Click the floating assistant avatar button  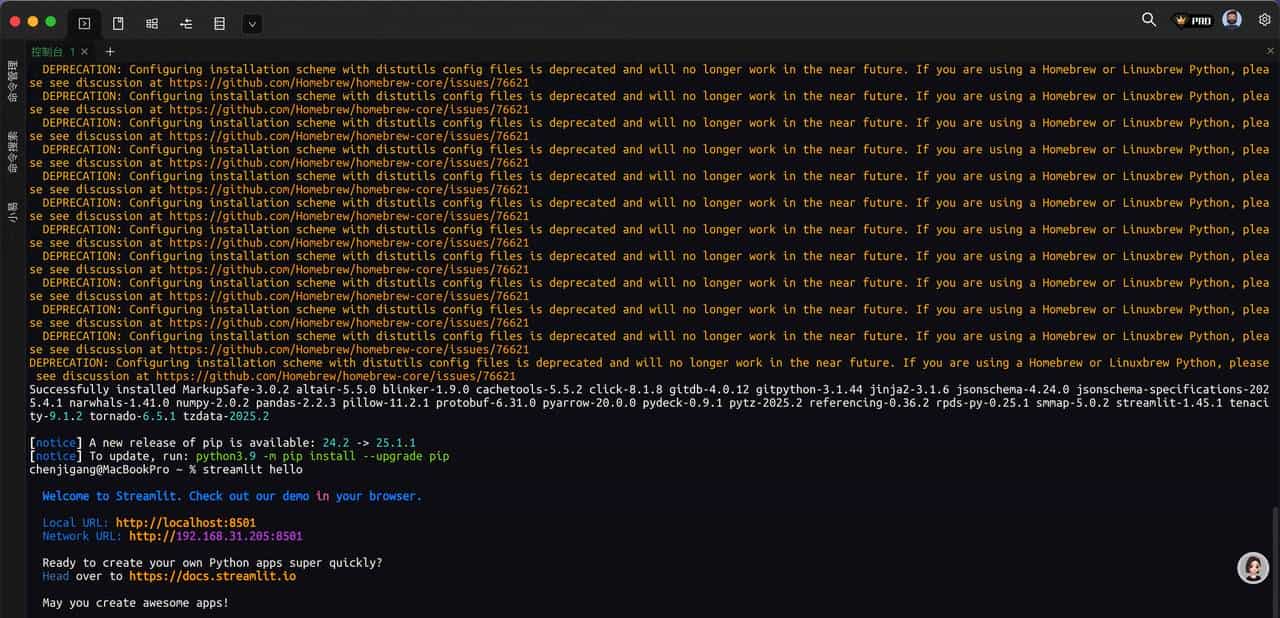tap(1253, 568)
